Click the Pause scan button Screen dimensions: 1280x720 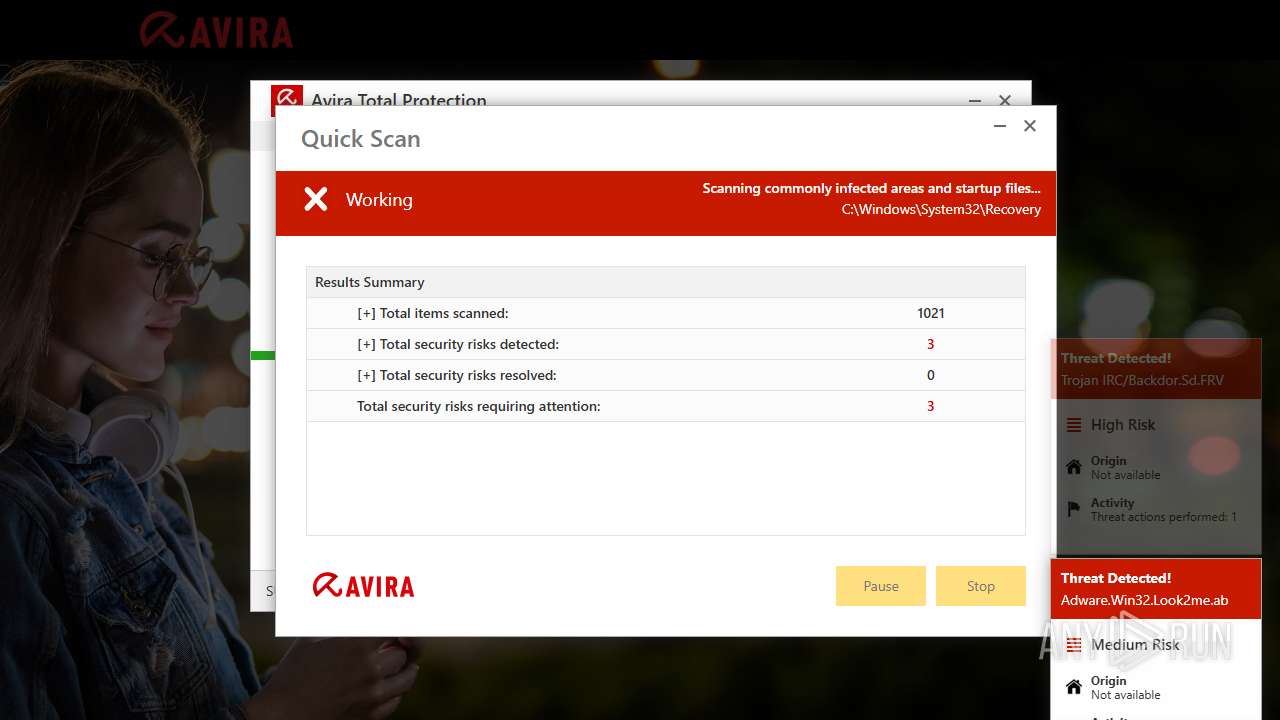[880, 586]
